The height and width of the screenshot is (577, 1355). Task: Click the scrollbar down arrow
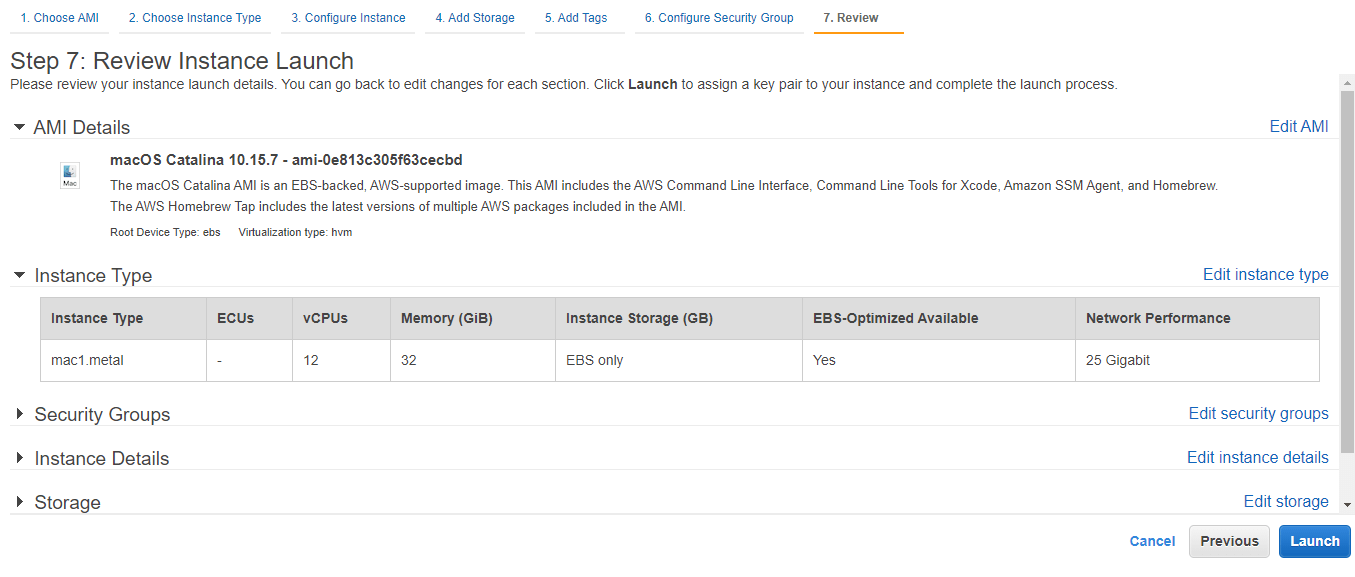(1347, 505)
